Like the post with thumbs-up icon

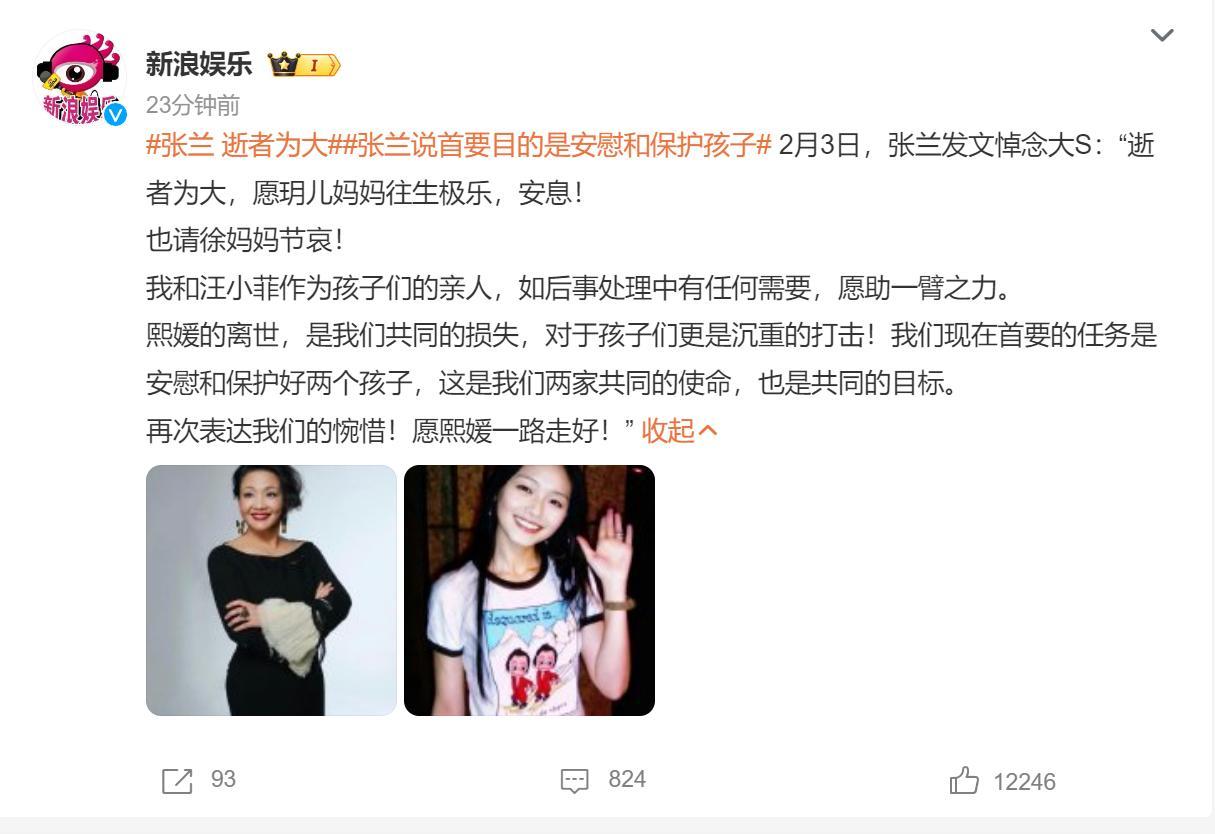click(964, 780)
